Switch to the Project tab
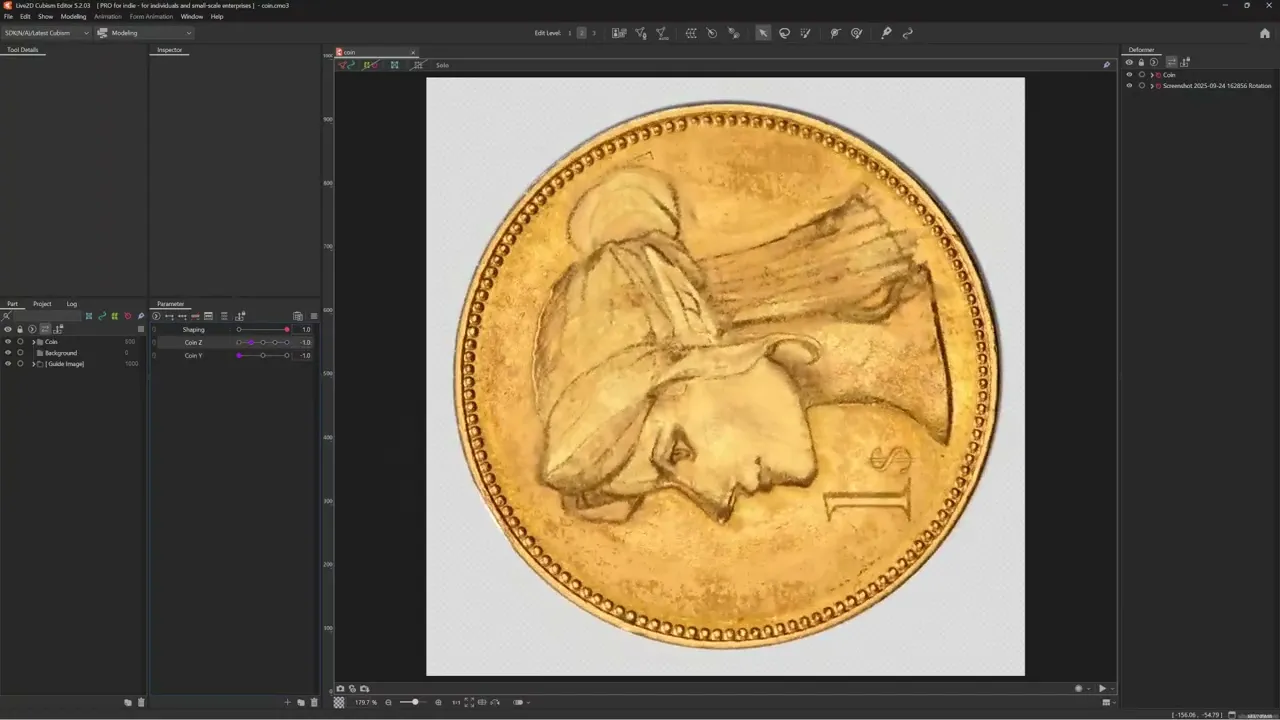Image resolution: width=1280 pixels, height=720 pixels. [x=42, y=304]
